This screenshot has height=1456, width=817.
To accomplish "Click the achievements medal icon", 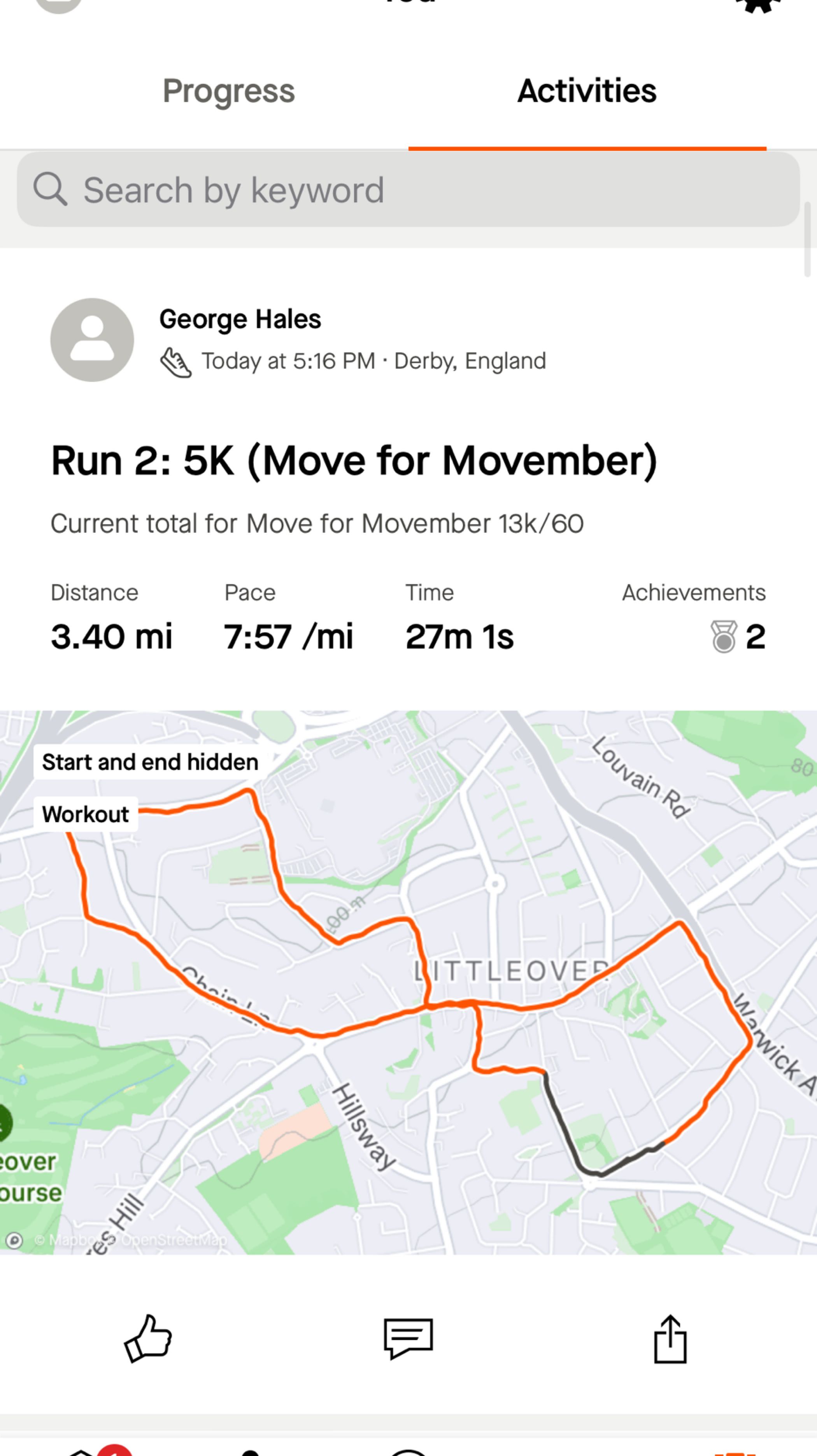I will (724, 637).
